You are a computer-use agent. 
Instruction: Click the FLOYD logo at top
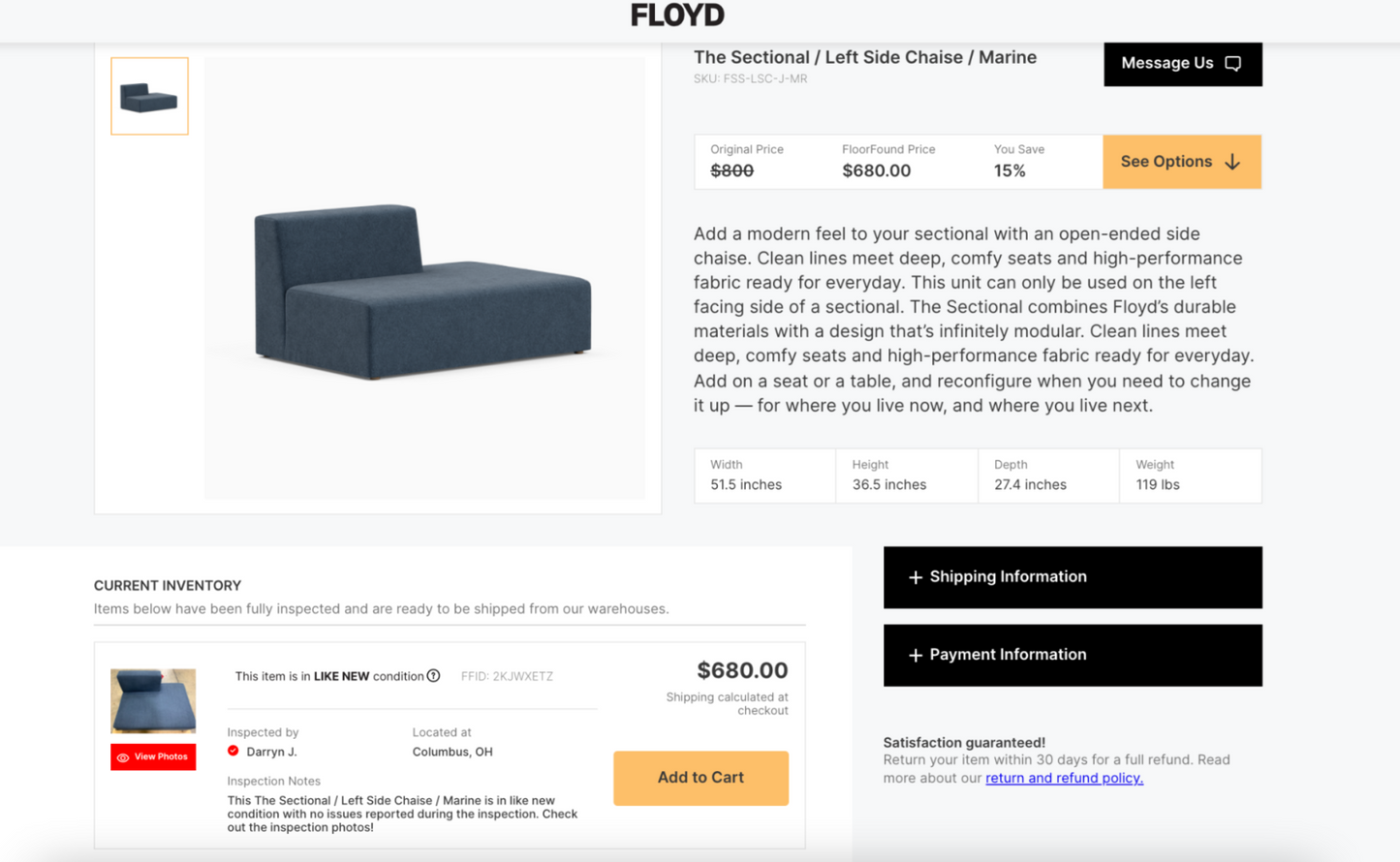click(677, 15)
